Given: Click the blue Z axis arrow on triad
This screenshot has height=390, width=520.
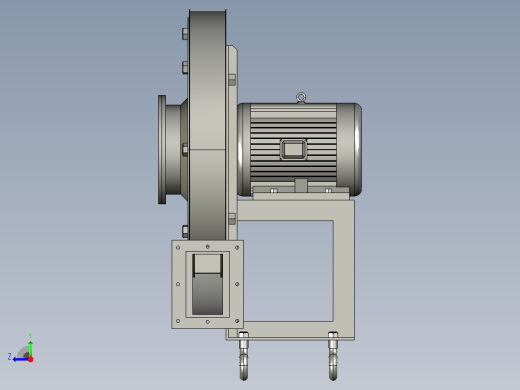Looking at the screenshot, I should click(20, 359).
